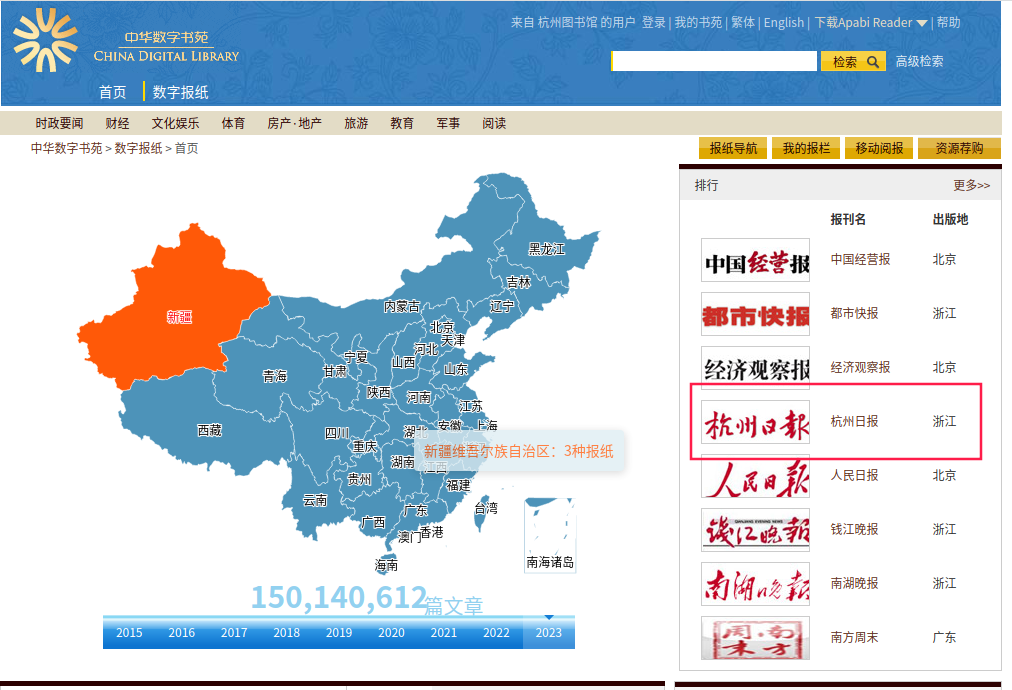The image size is (1012, 690).
Task: Open the 体育 category
Action: 233,123
